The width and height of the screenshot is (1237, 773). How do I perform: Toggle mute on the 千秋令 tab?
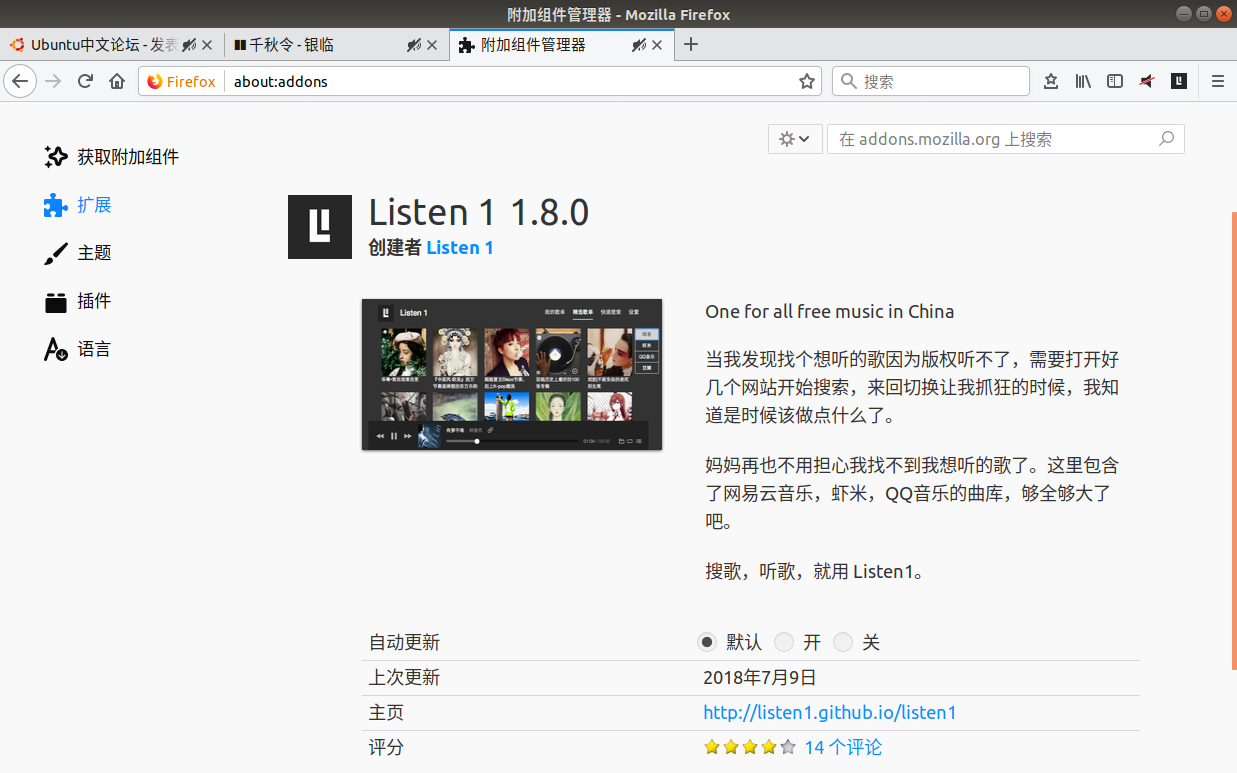coord(414,45)
